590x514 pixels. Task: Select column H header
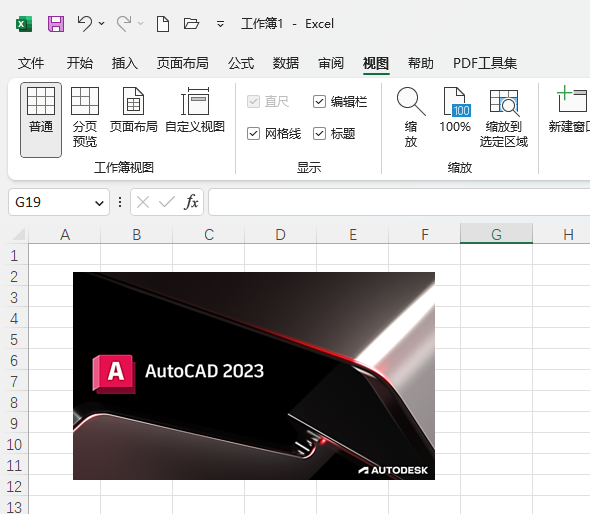click(x=561, y=234)
